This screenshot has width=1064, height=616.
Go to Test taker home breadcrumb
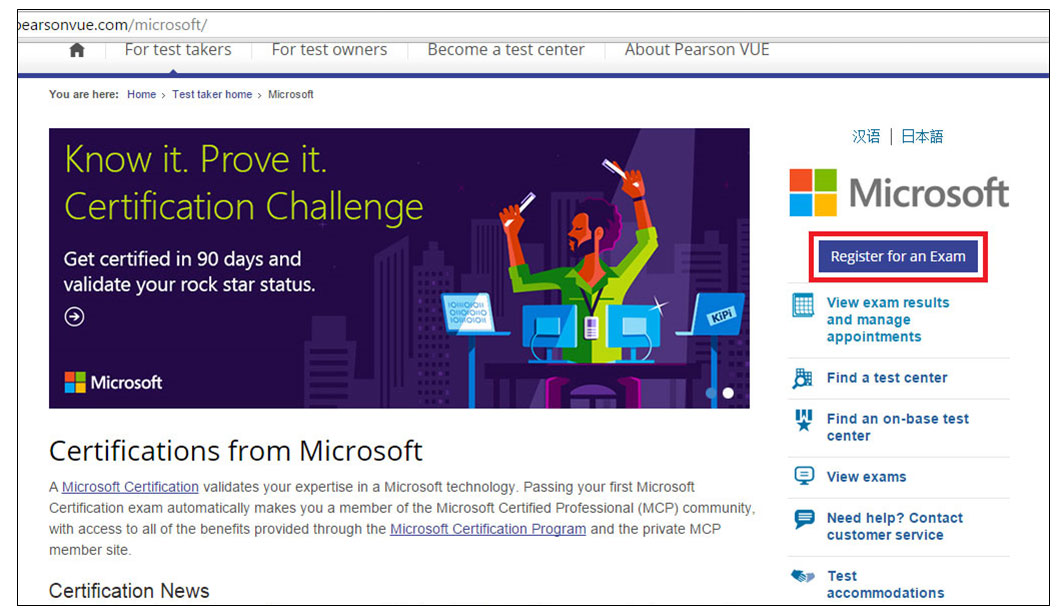212,94
